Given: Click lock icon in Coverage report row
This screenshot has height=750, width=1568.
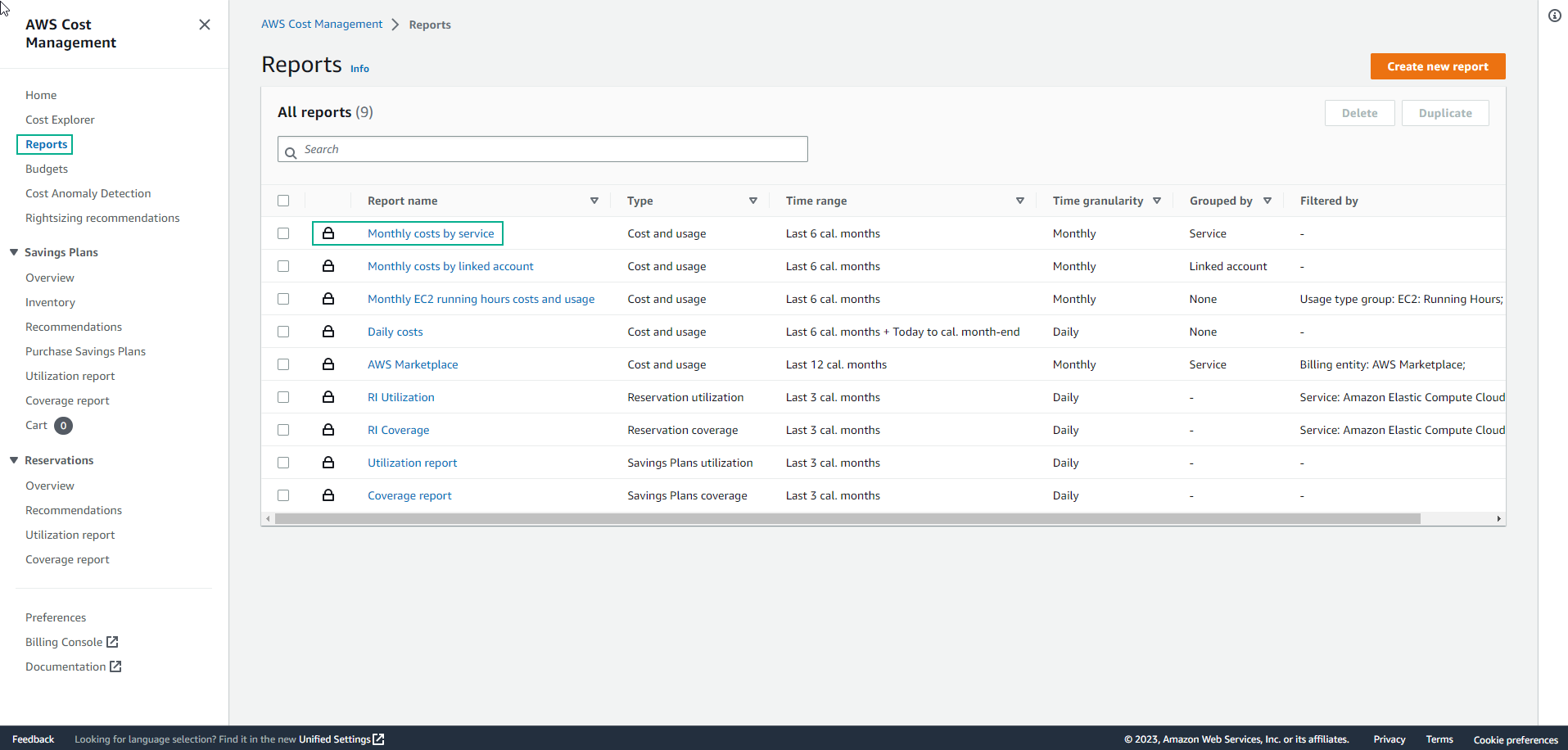Looking at the screenshot, I should pyautogui.click(x=328, y=495).
